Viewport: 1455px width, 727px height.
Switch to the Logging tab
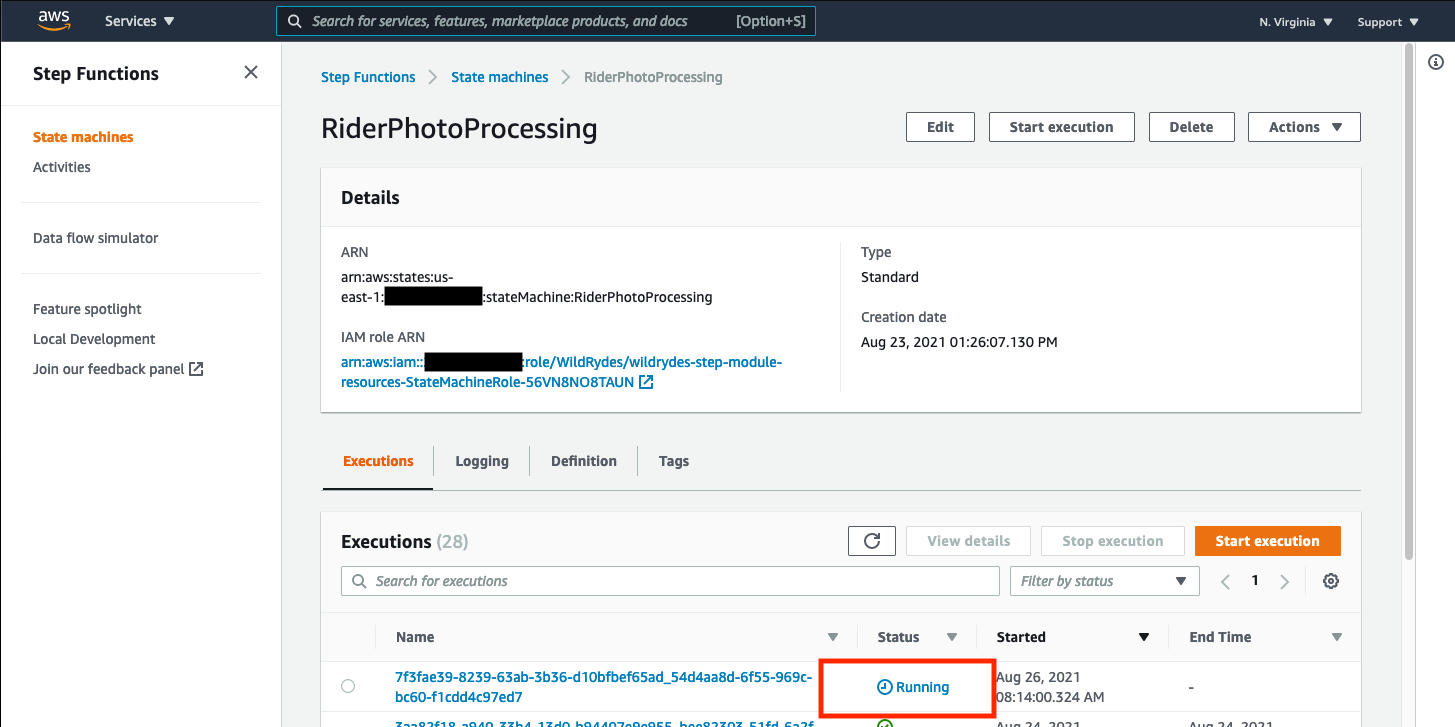(x=482, y=461)
